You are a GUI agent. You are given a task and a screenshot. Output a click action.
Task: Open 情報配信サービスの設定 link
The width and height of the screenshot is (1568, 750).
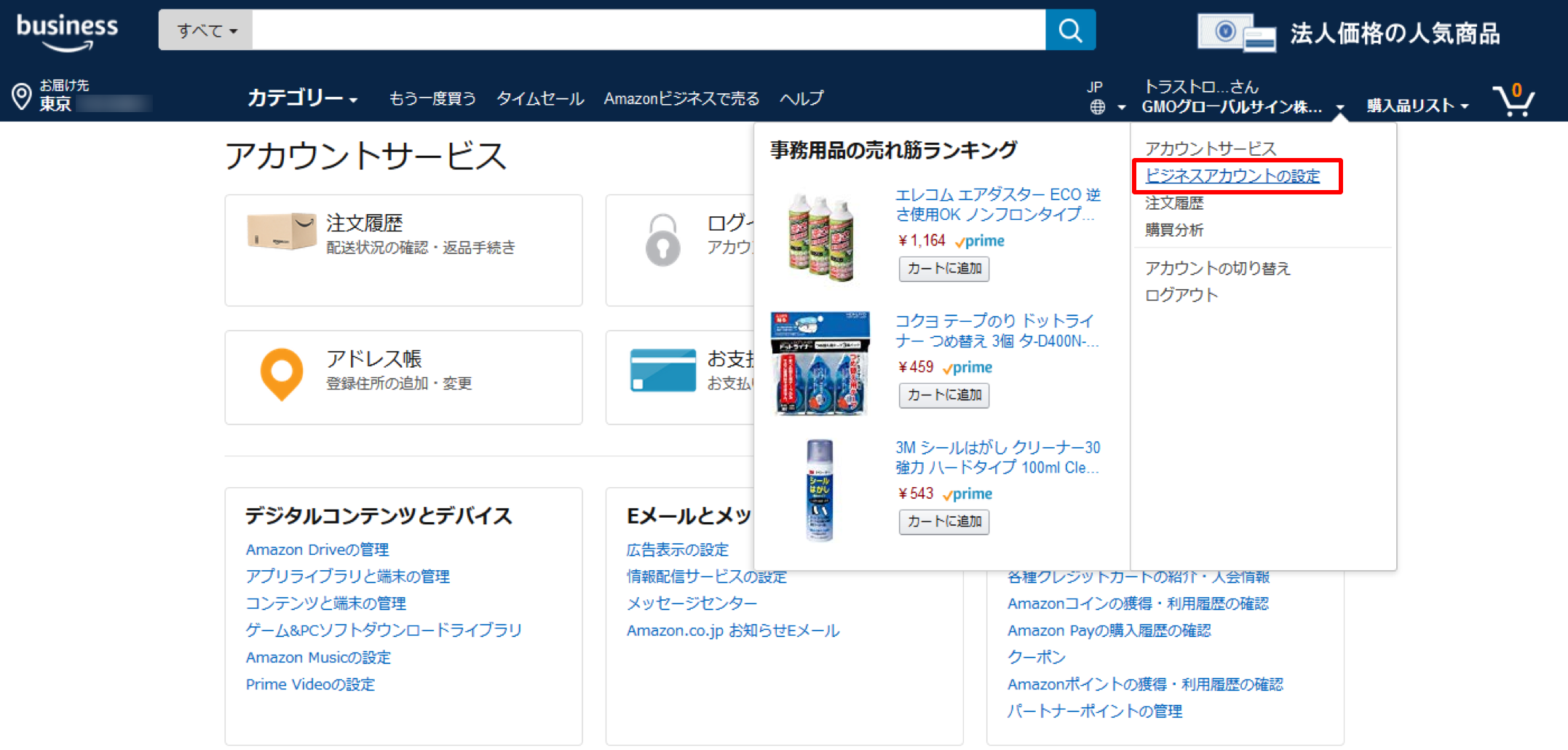(x=707, y=577)
